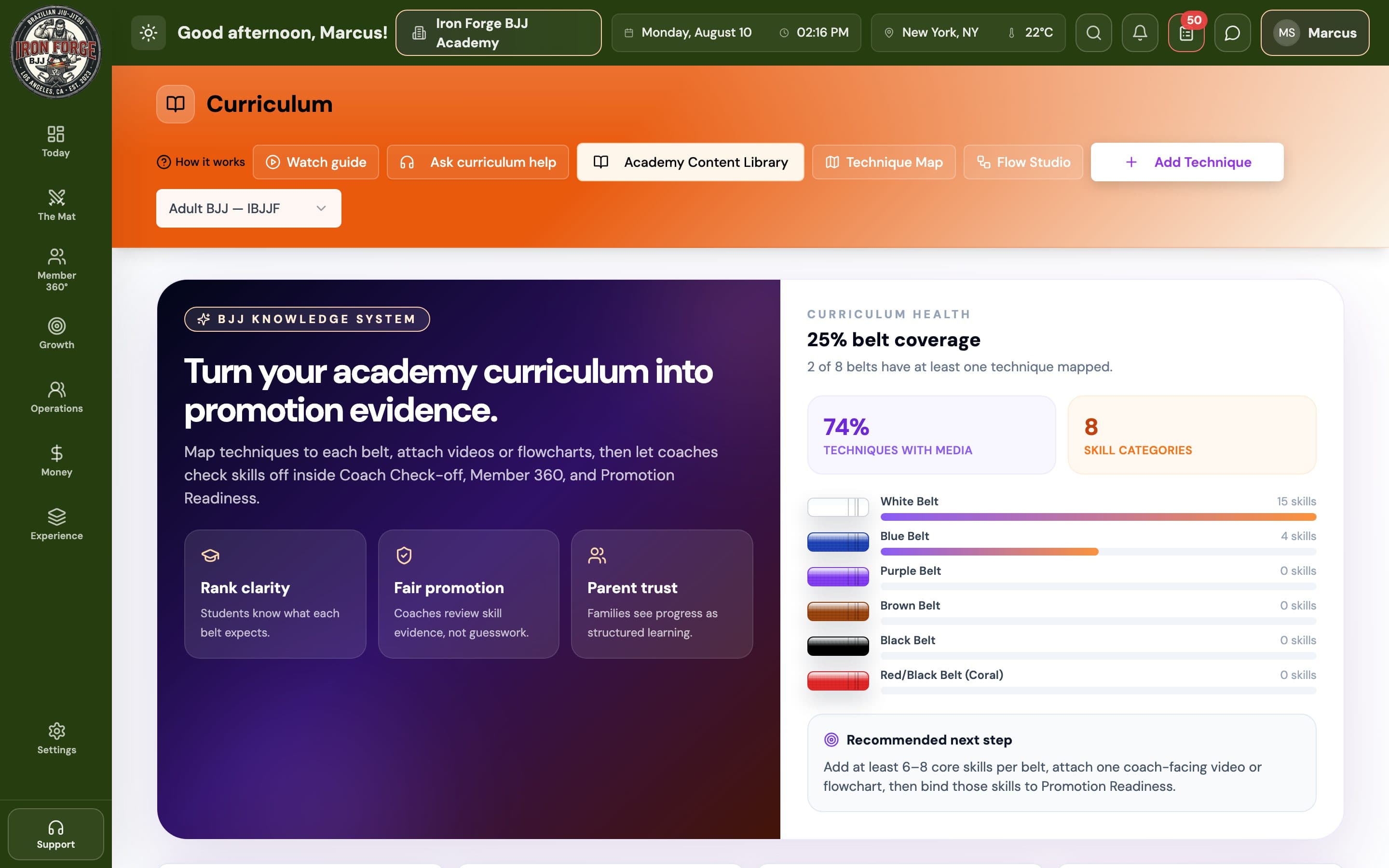Click the Fair promotion shield icon

click(x=404, y=555)
